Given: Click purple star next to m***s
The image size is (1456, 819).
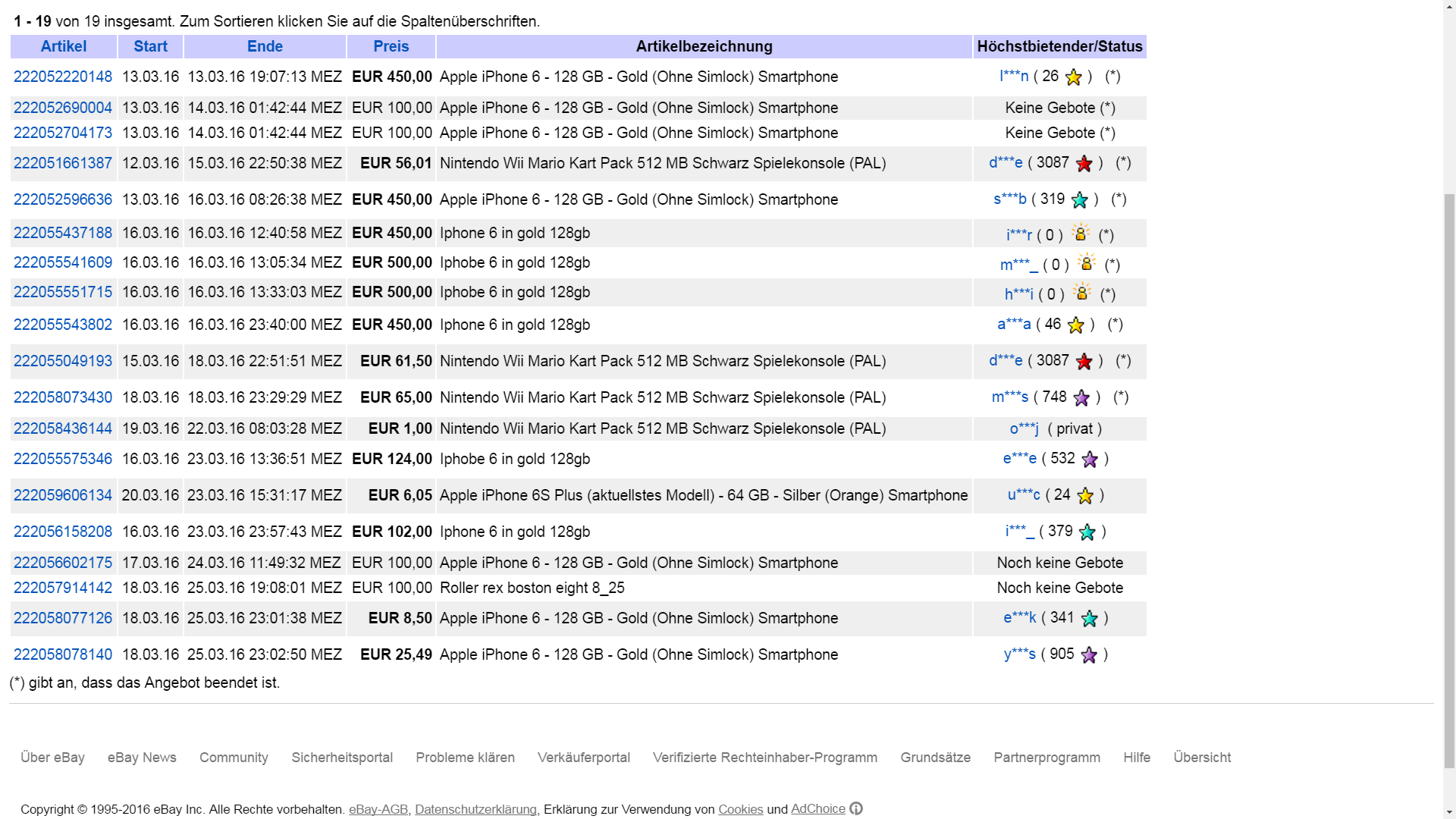Looking at the screenshot, I should tap(1081, 398).
